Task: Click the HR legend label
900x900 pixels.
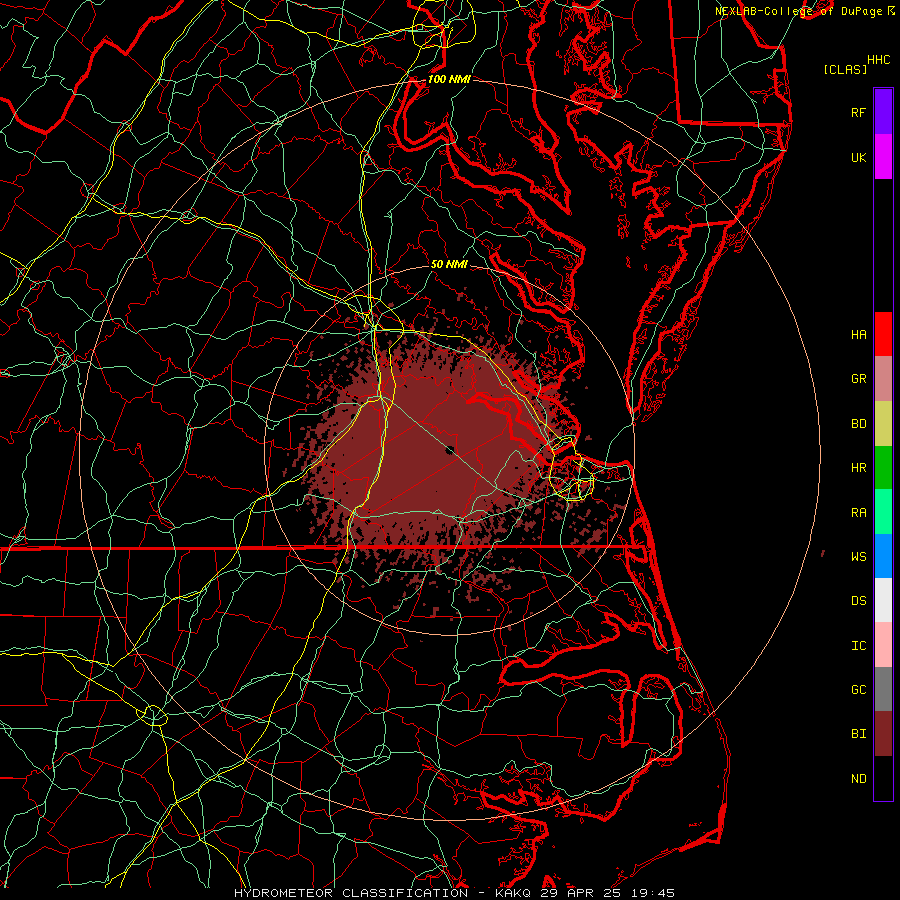Action: 858,468
